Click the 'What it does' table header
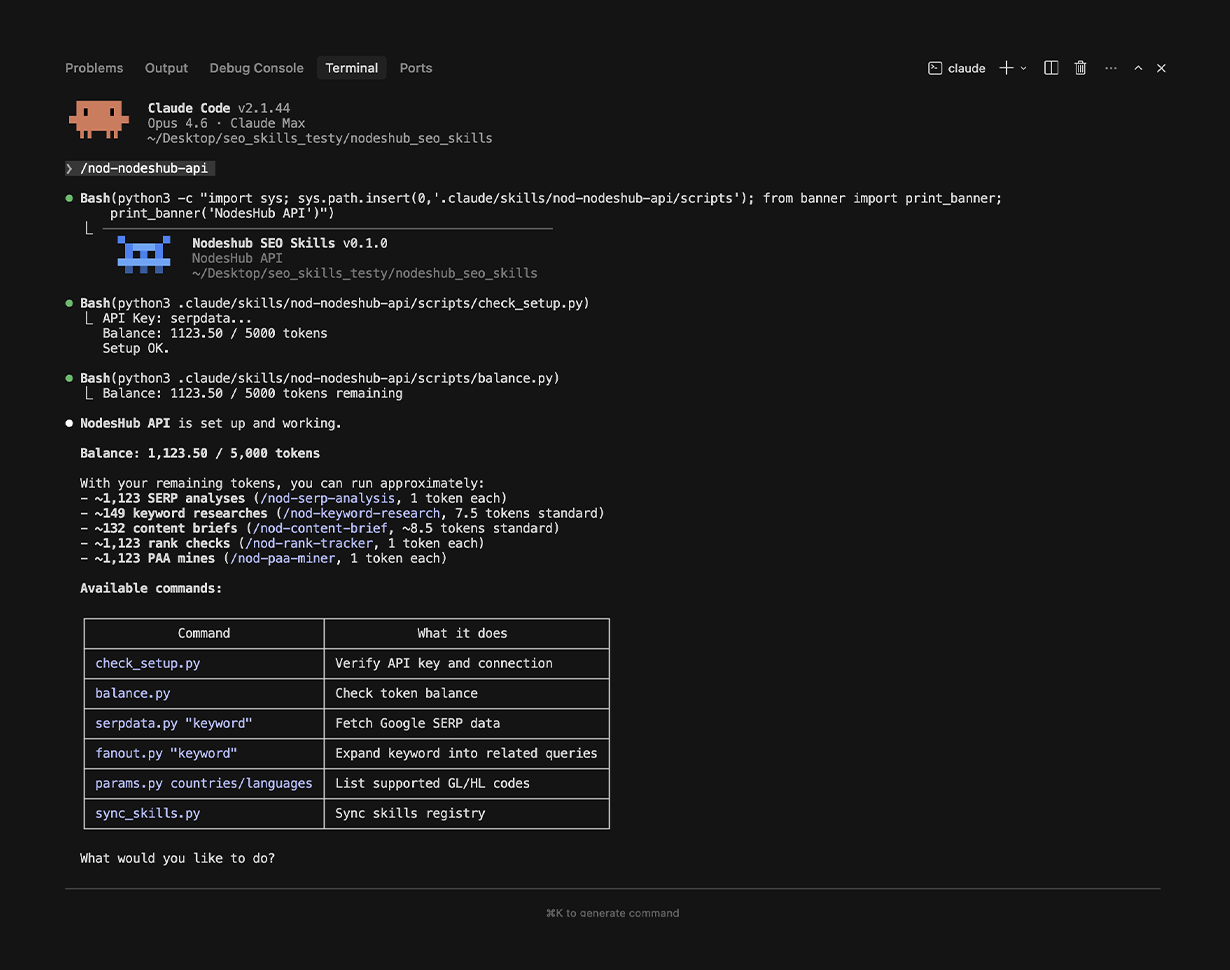Screen dimensions: 1230x970 (x=466, y=633)
